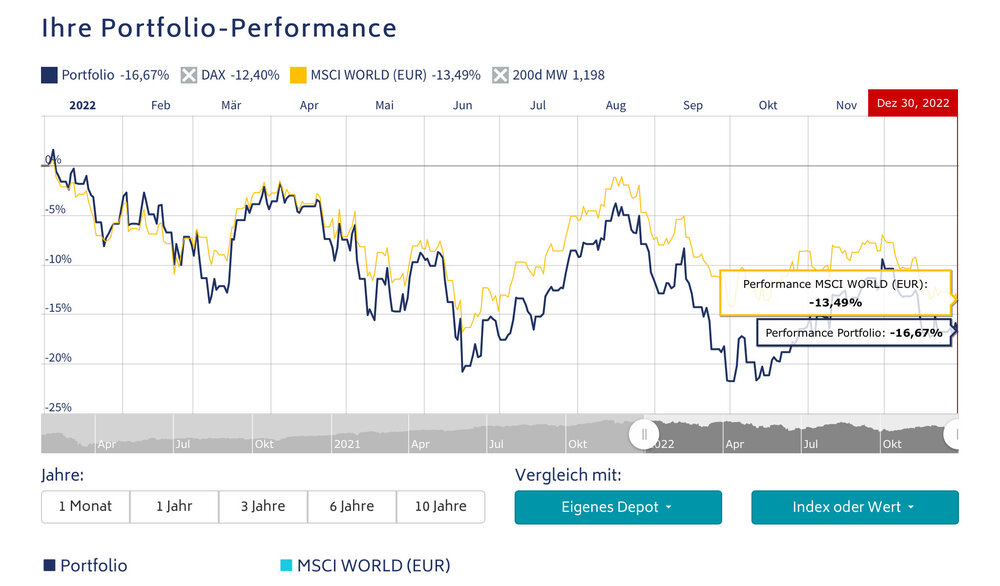Click the Performance Portfolio tooltip box
The height and width of the screenshot is (586, 1000).
(x=854, y=333)
